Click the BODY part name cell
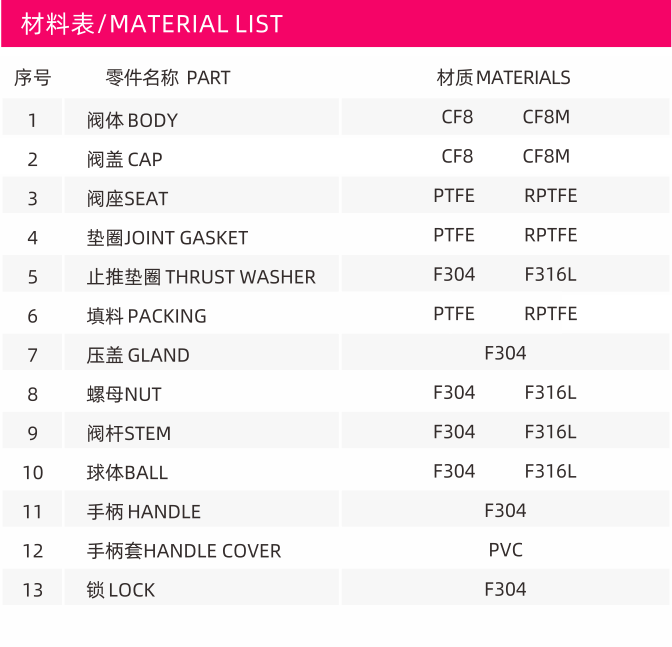 click(201, 117)
